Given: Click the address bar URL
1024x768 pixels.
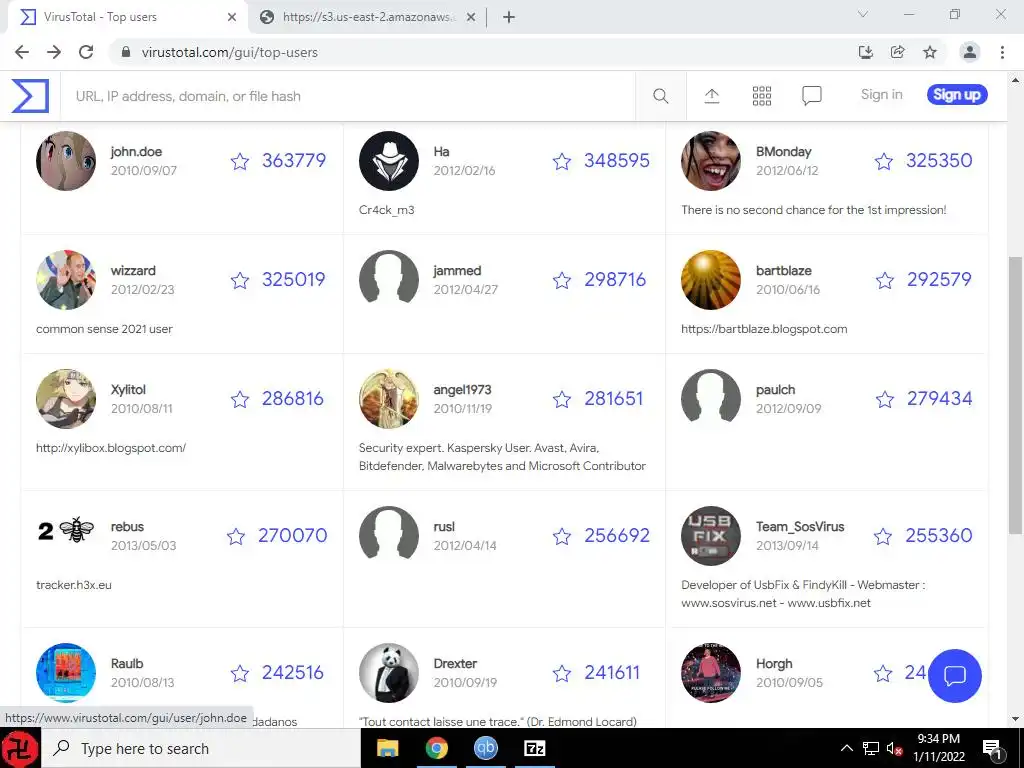Looking at the screenshot, I should (x=229, y=52).
